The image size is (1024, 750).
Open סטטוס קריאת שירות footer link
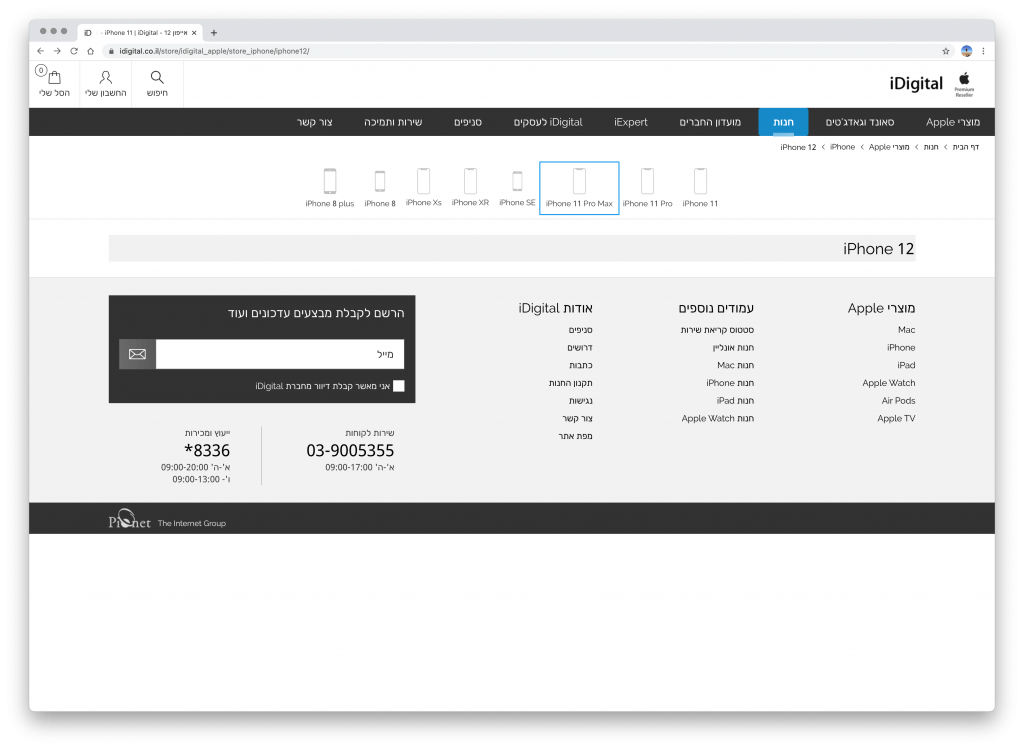click(717, 330)
